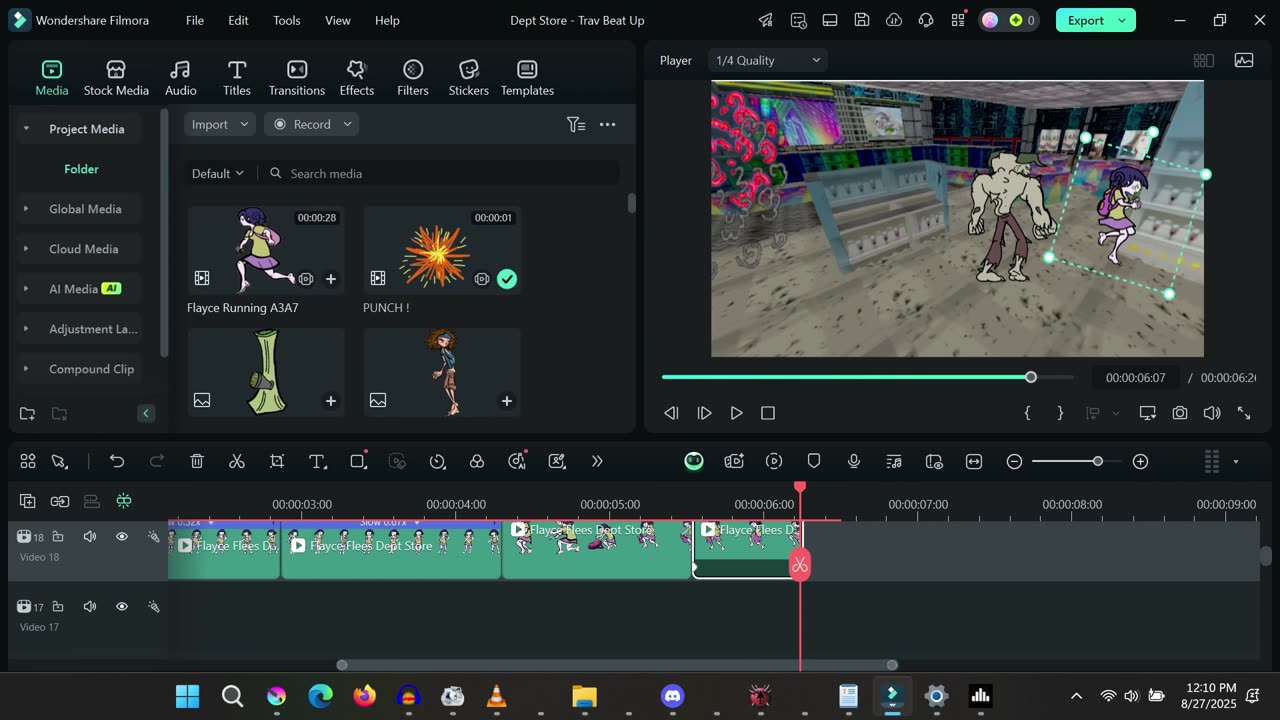Screen dimensions: 1280x720
Task: Open the View menu
Action: (338, 20)
